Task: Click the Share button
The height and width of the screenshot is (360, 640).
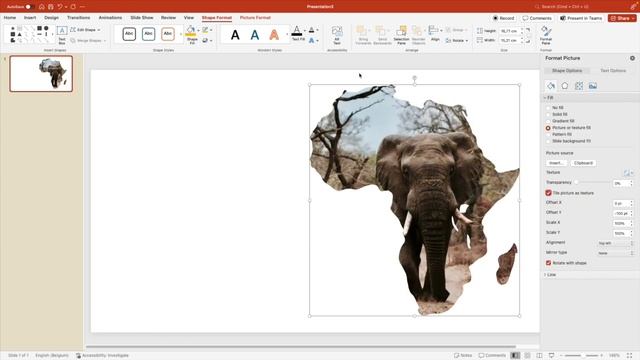Action: pos(622,18)
